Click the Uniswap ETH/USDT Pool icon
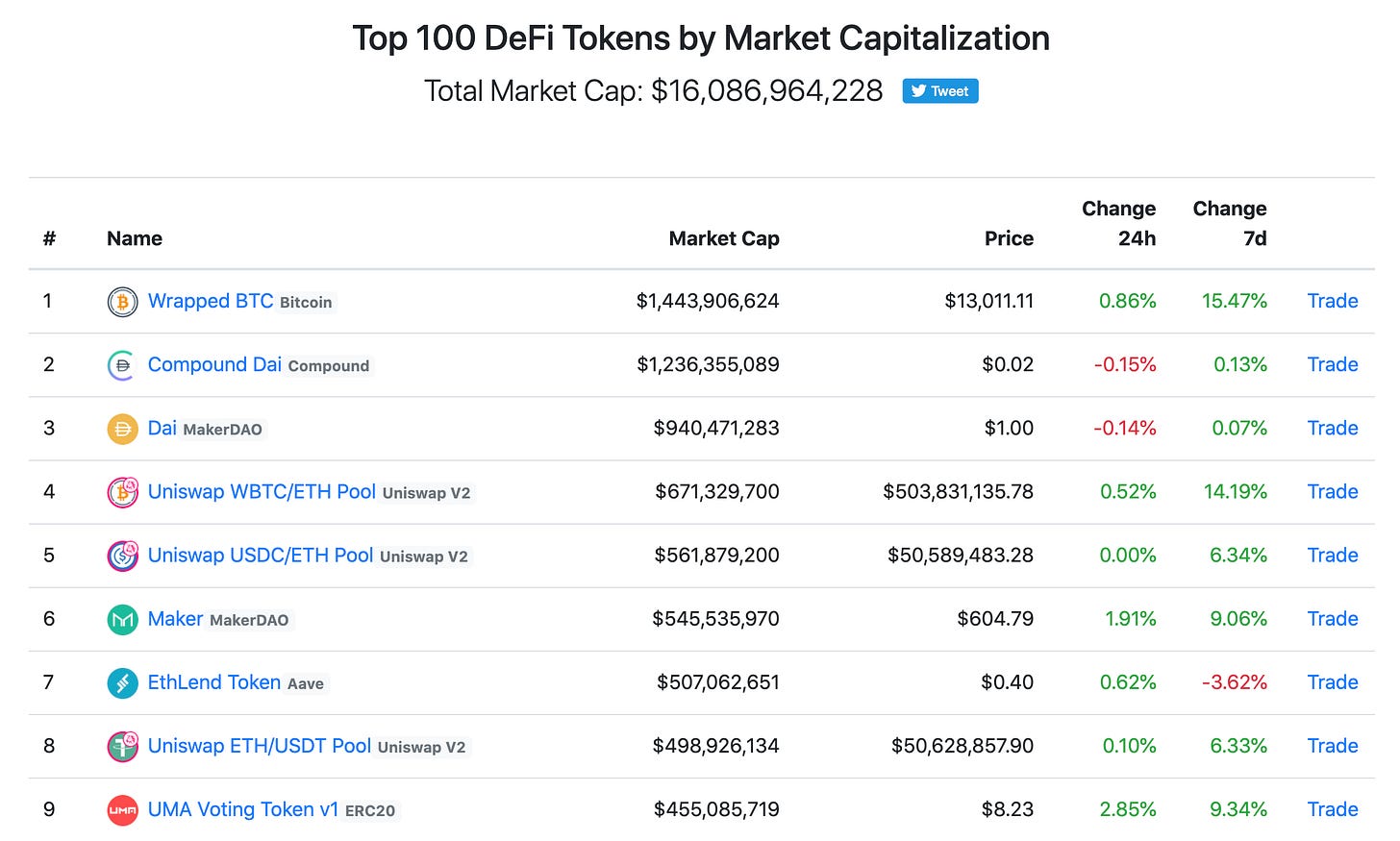 [122, 746]
